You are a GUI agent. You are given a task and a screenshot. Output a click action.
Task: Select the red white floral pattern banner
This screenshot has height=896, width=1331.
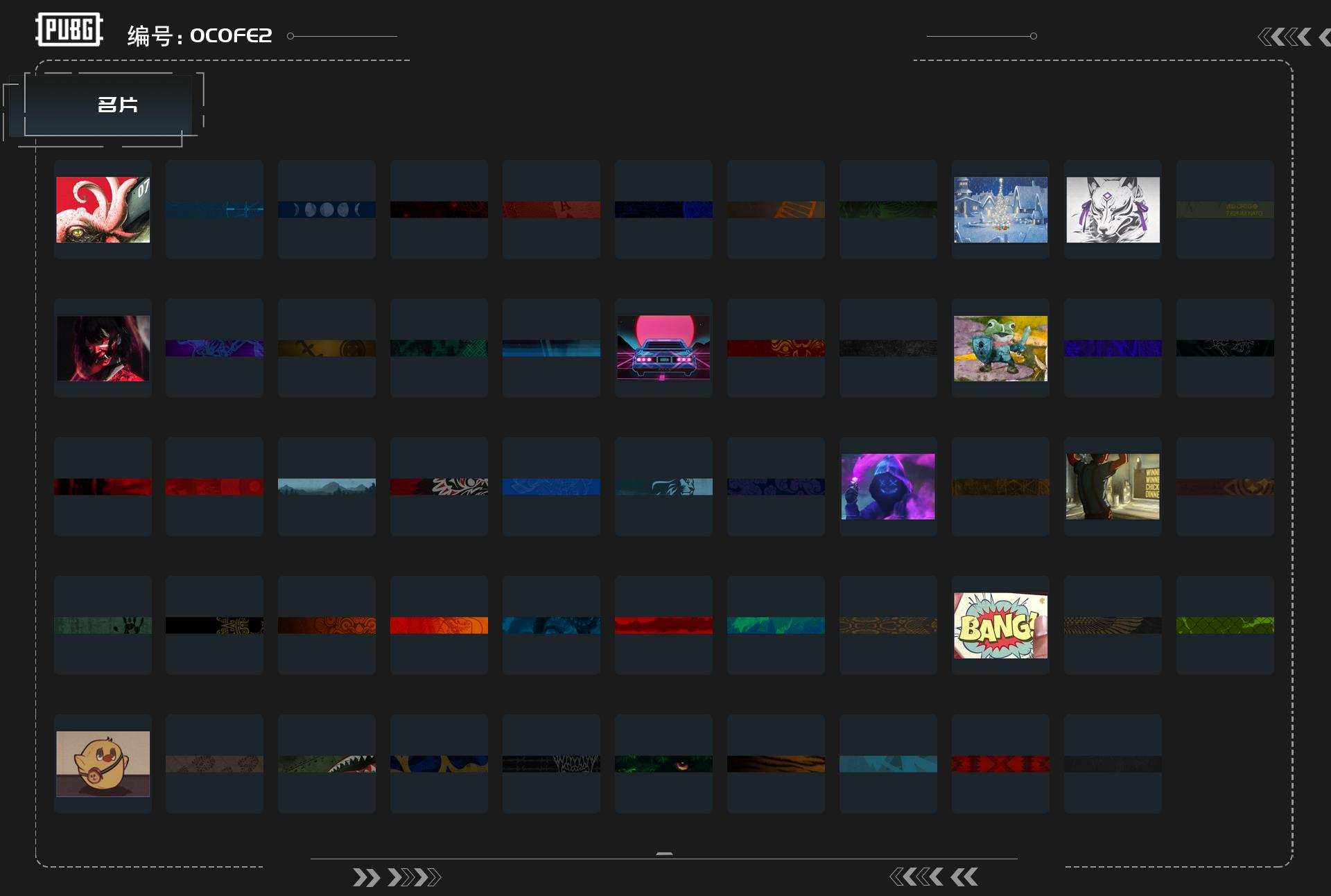[x=439, y=486]
